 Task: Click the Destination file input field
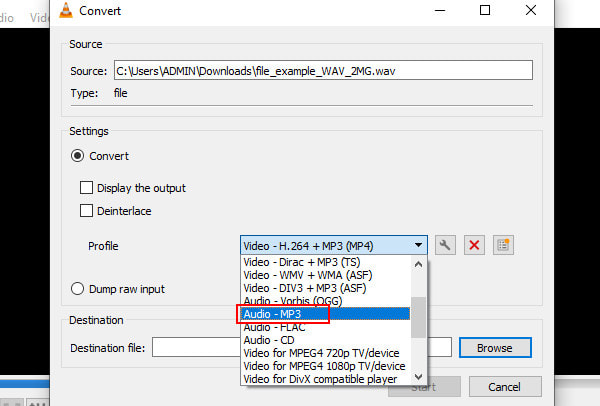point(196,347)
